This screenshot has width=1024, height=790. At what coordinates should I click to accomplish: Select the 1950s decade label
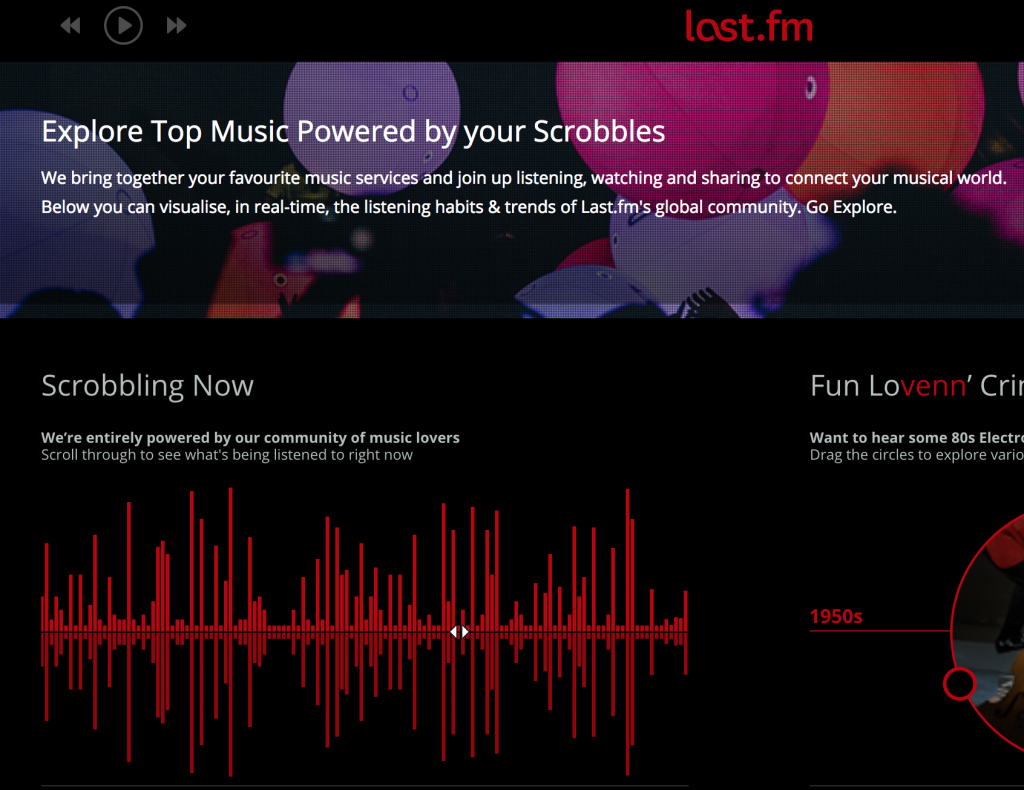click(836, 616)
